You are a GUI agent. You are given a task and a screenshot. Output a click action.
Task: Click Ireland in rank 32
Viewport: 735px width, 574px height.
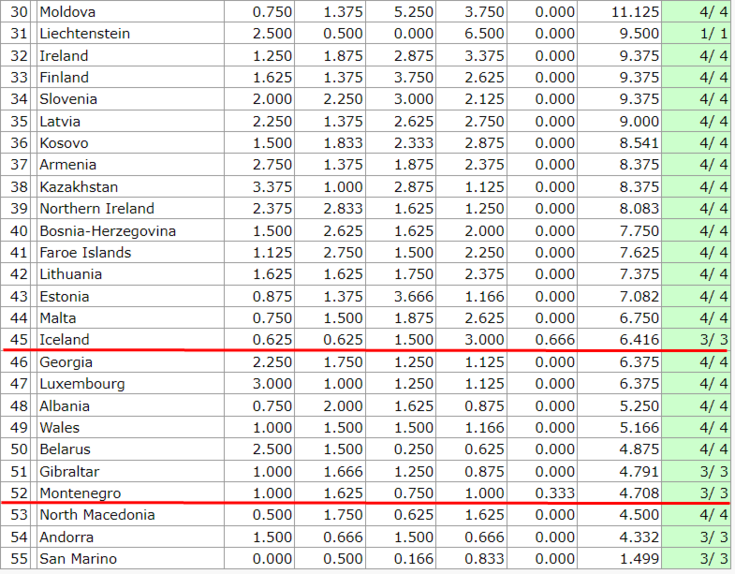[64, 56]
